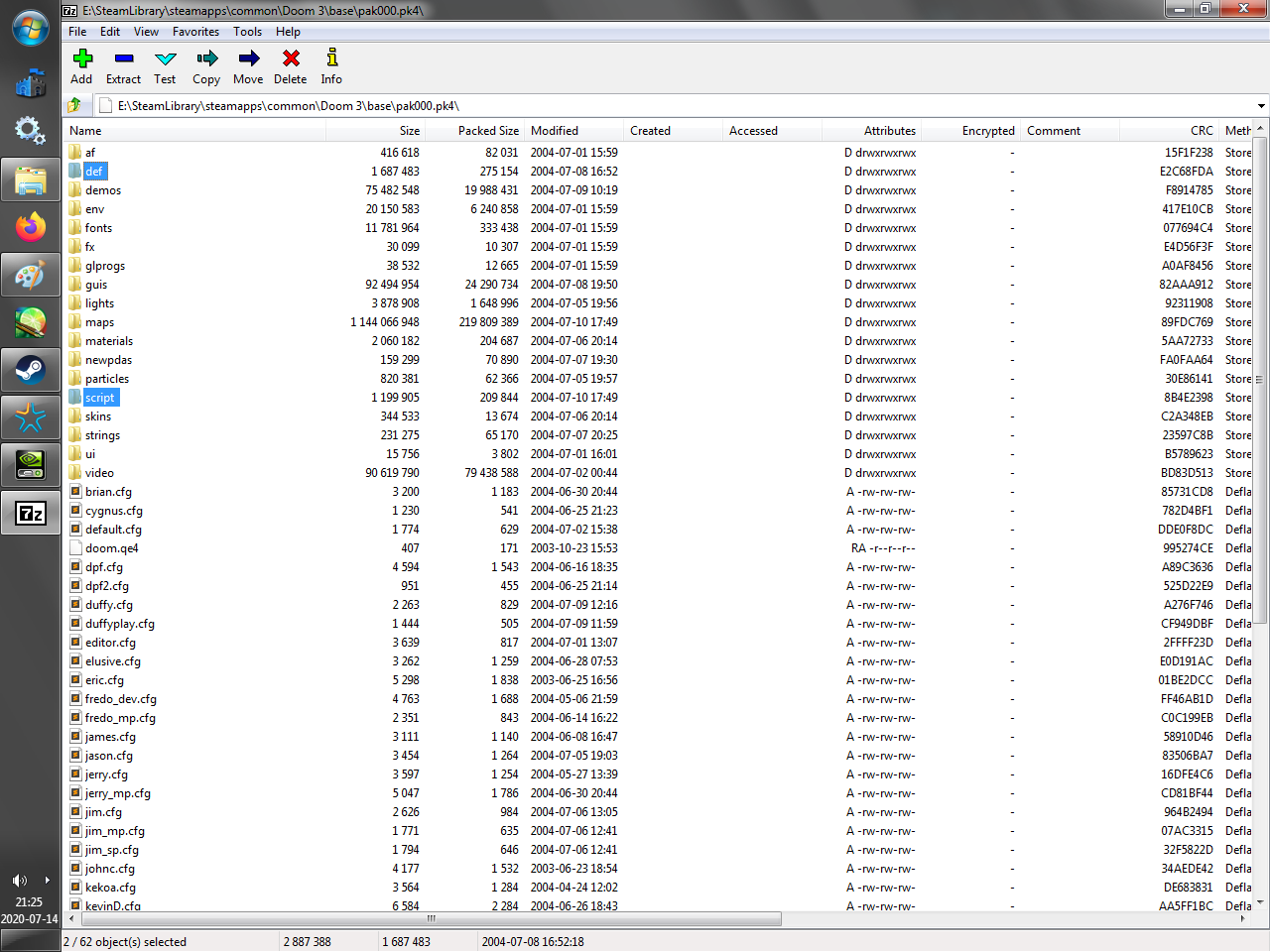Screen dimensions: 1270x952
Task: Sort by the Packed Size column header
Action: pos(474,131)
